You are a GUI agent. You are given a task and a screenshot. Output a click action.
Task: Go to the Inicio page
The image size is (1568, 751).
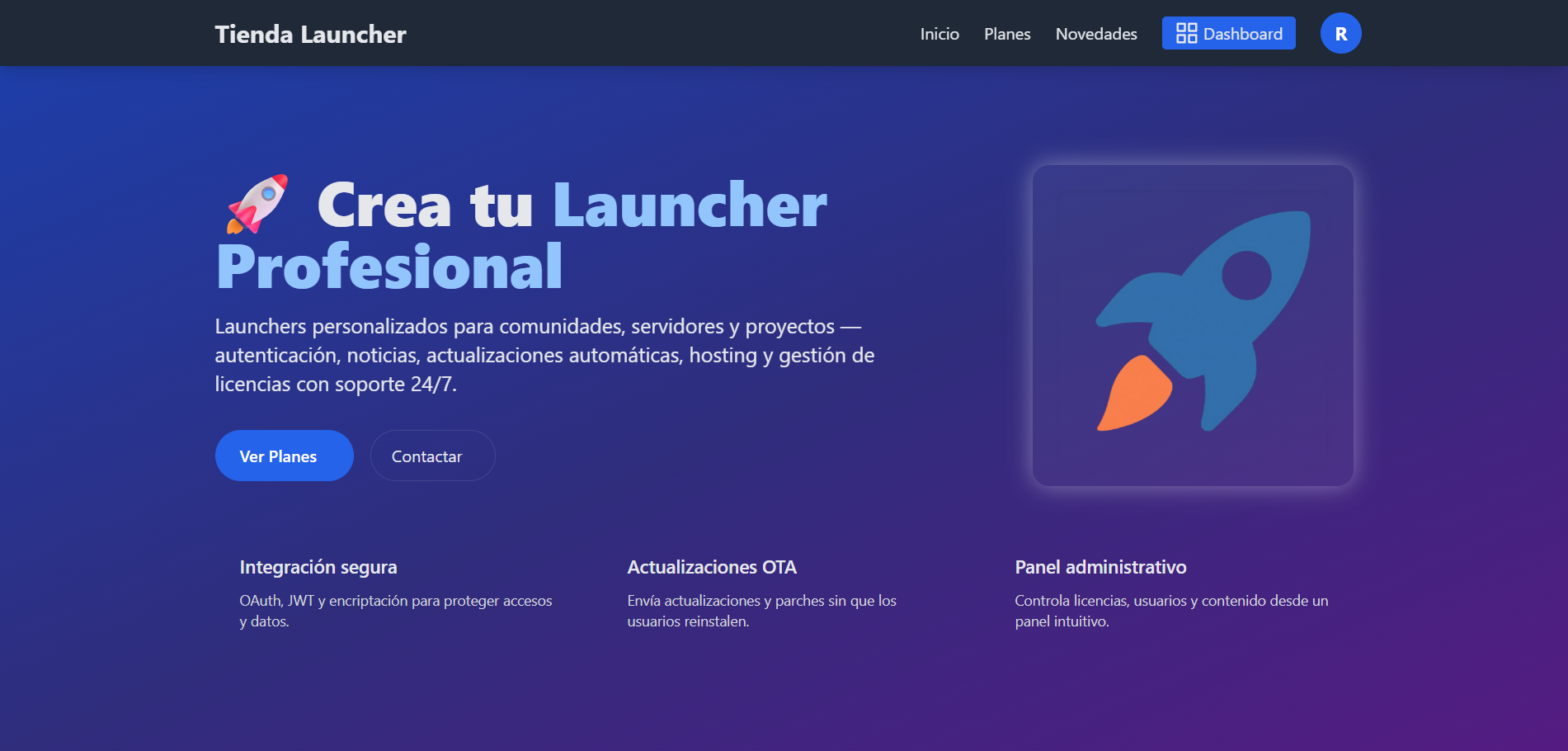tap(939, 34)
